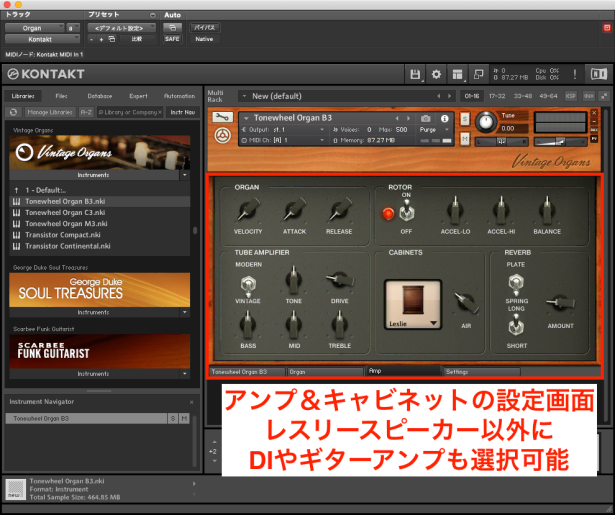Click the info icon in the instrument header
The image size is (615, 515).
tap(444, 118)
